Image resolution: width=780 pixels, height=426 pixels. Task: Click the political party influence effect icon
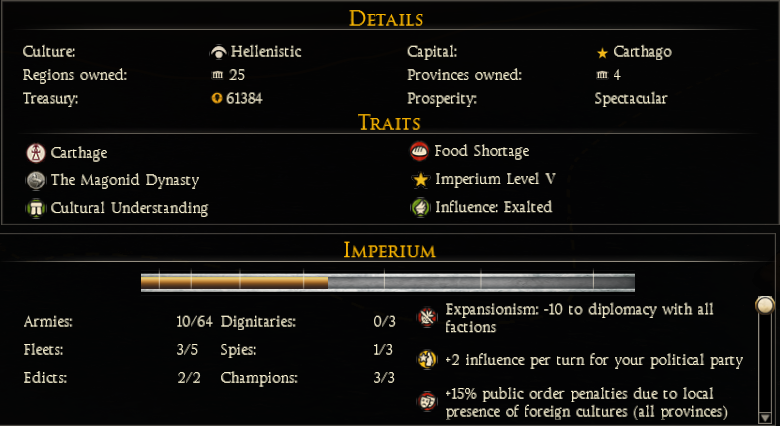tap(427, 359)
